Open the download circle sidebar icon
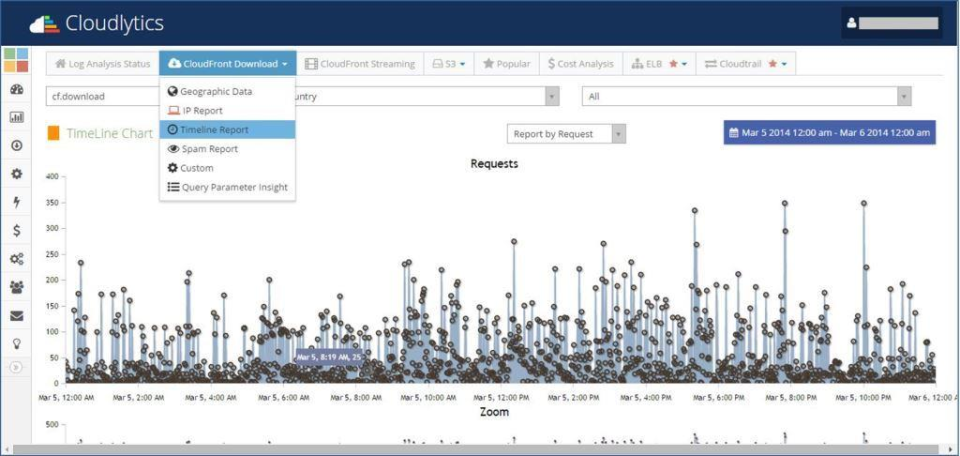The width and height of the screenshot is (960, 456). [x=17, y=146]
